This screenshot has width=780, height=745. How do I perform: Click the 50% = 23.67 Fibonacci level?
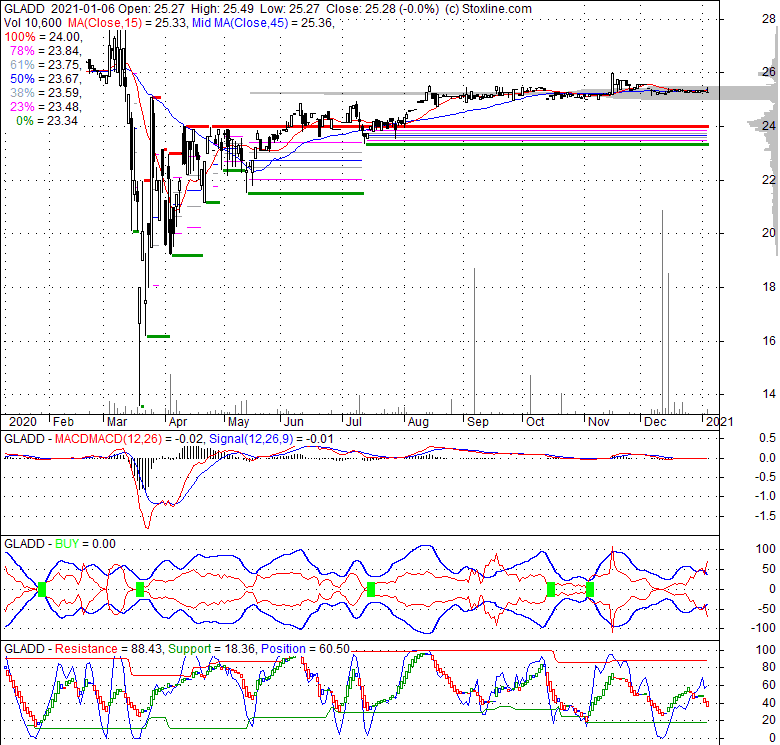click(45, 79)
